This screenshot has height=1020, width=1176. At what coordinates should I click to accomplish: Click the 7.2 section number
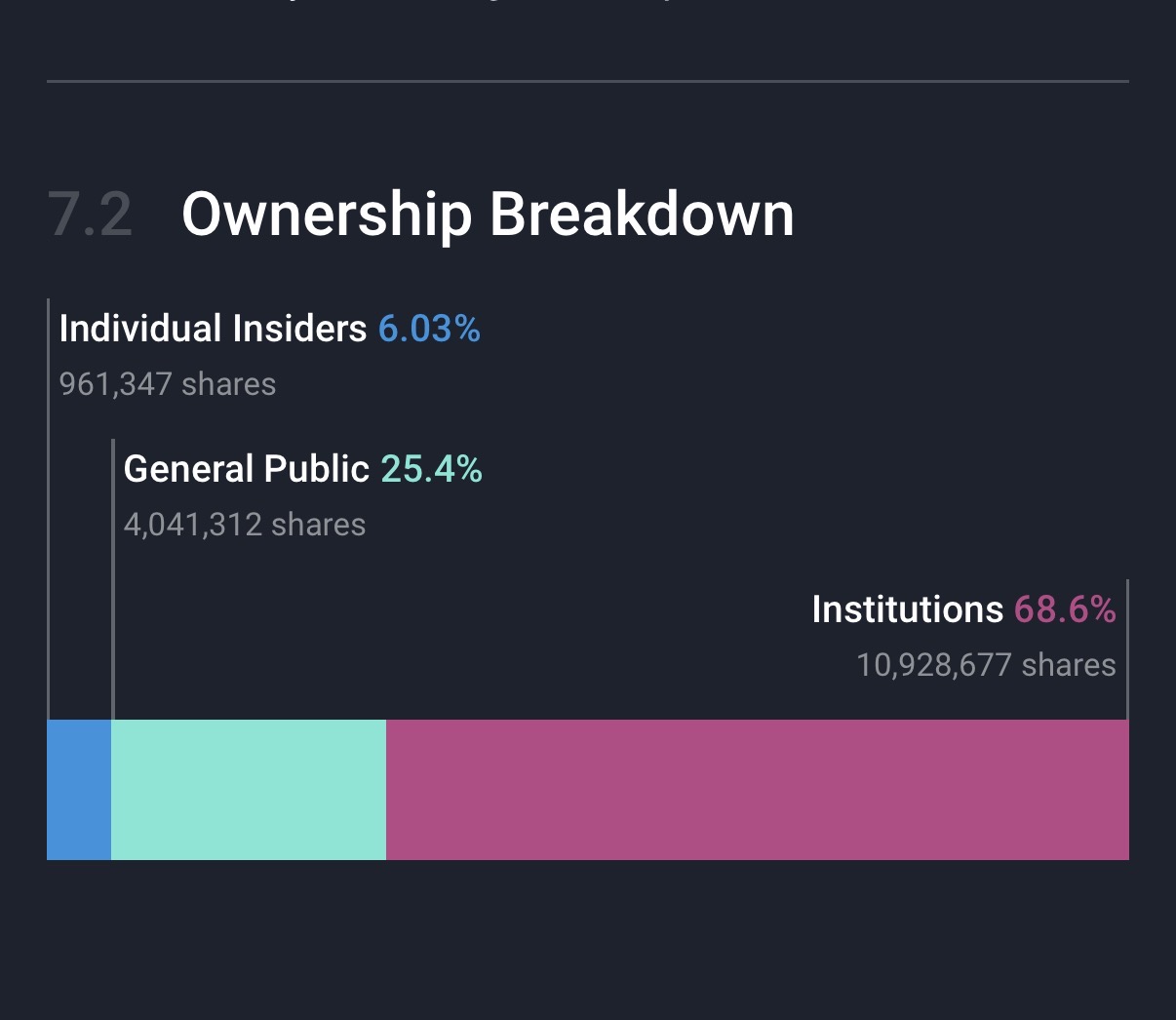pyautogui.click(x=90, y=216)
